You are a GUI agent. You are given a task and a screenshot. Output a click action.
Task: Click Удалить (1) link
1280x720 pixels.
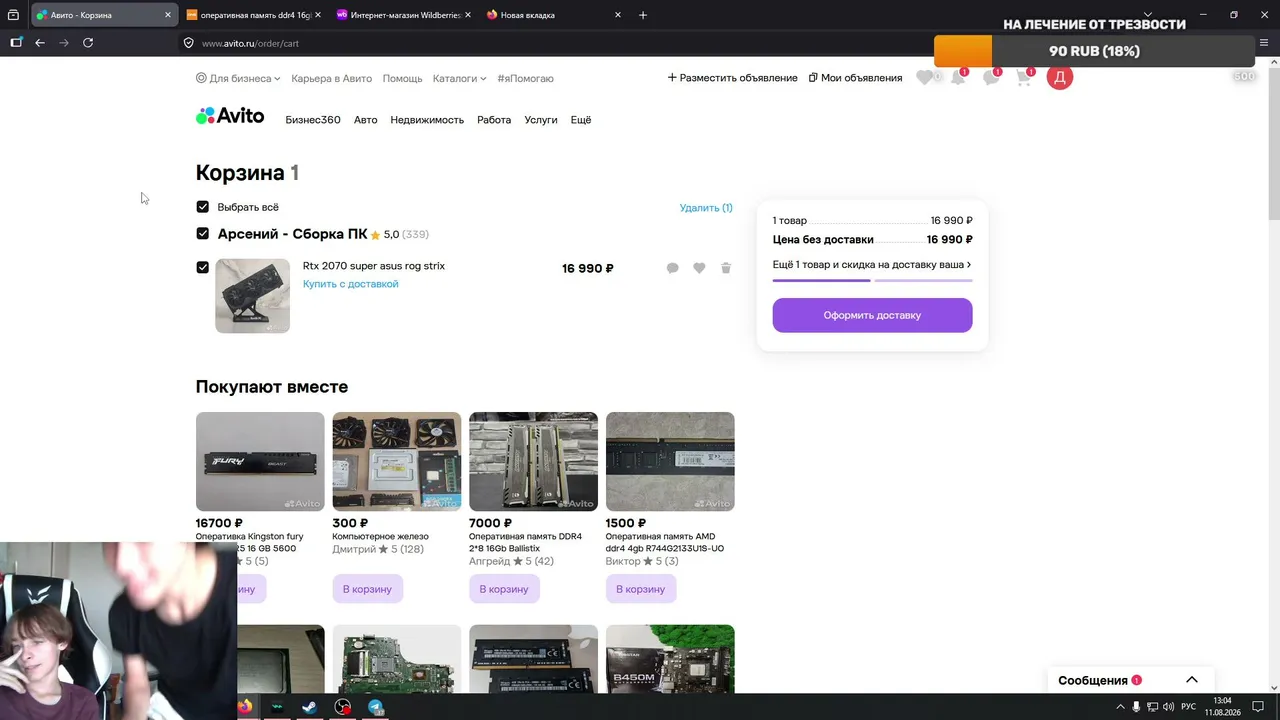click(x=706, y=207)
